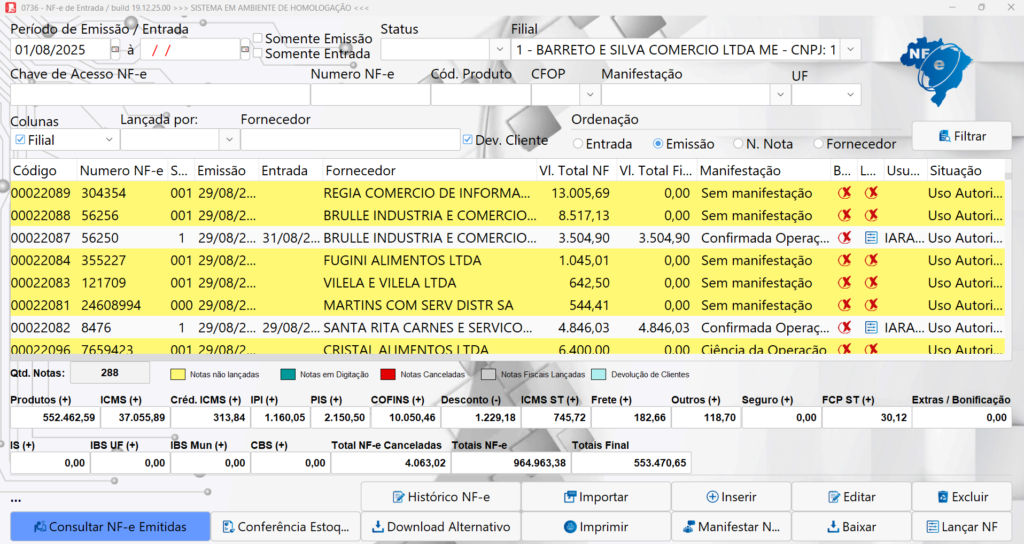Open the calendar picker beside start date 01/08/2025

[115, 49]
